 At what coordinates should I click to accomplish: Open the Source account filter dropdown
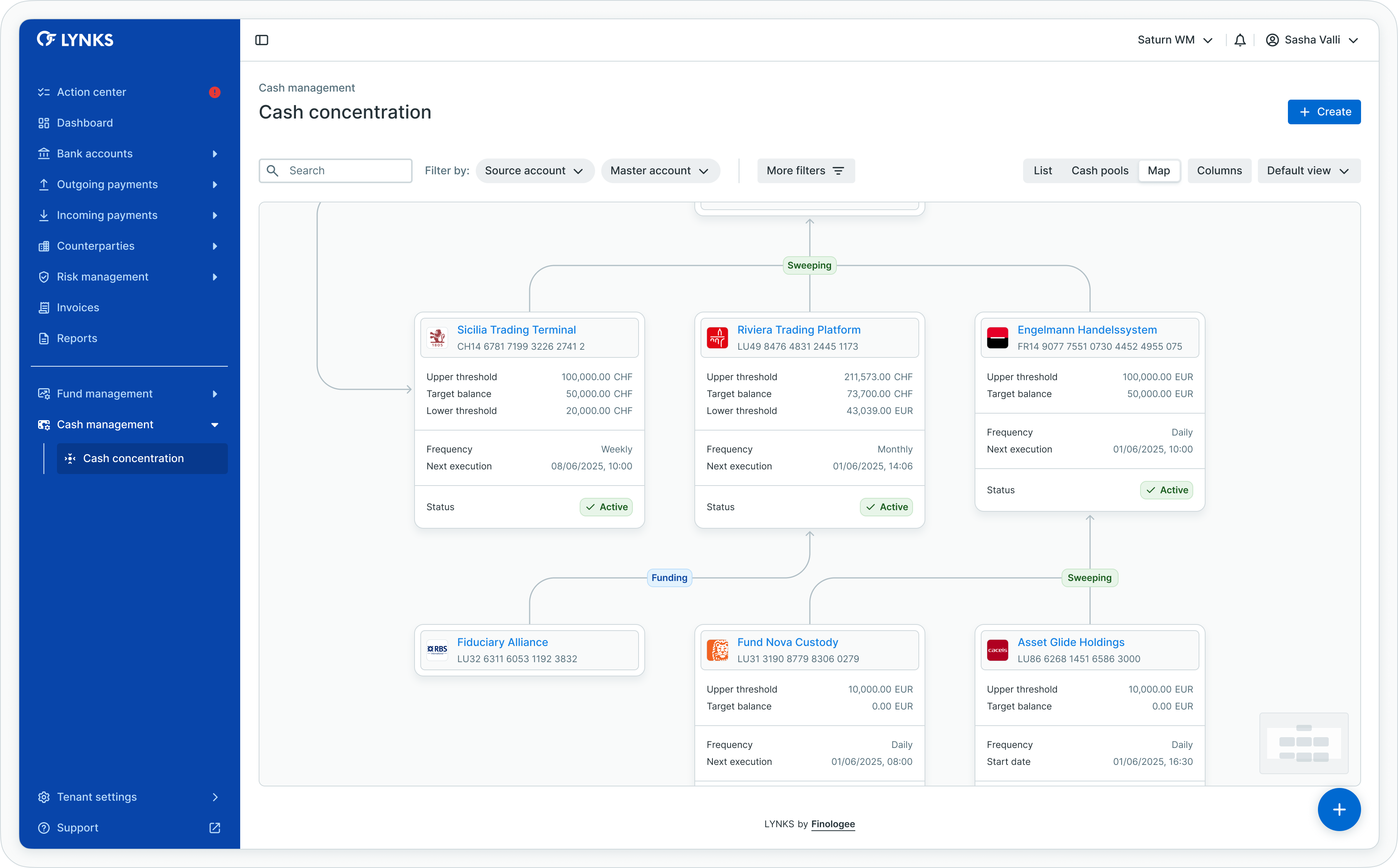[534, 170]
